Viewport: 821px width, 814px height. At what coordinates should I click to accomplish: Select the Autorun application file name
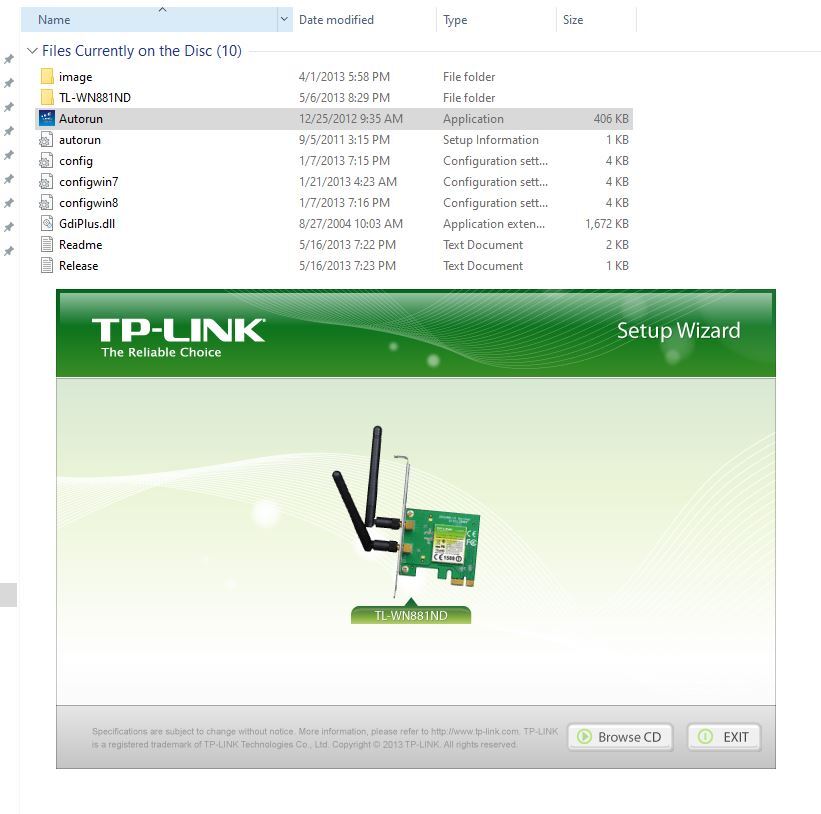coord(81,119)
